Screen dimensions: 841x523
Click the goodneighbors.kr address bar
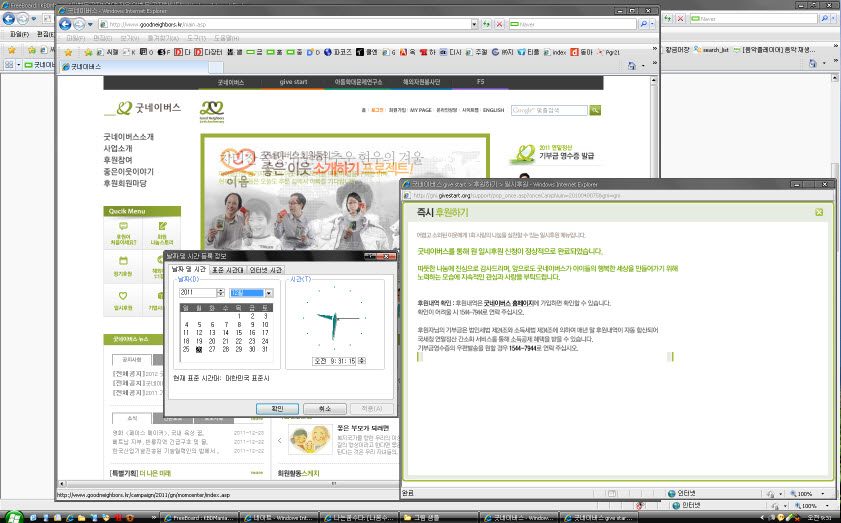[x=288, y=24]
